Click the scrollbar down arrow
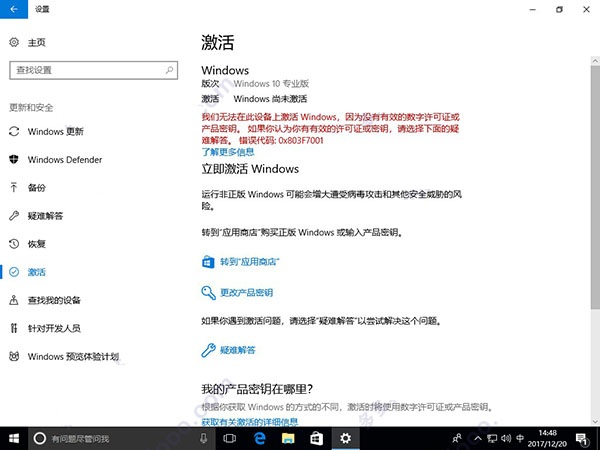The height and width of the screenshot is (450, 600). pyautogui.click(x=595, y=422)
